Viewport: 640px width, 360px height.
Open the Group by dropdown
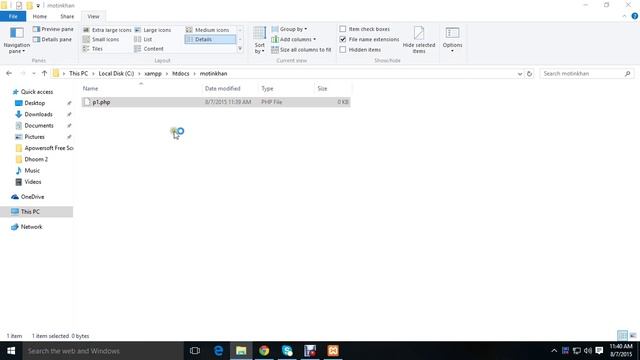click(x=289, y=29)
